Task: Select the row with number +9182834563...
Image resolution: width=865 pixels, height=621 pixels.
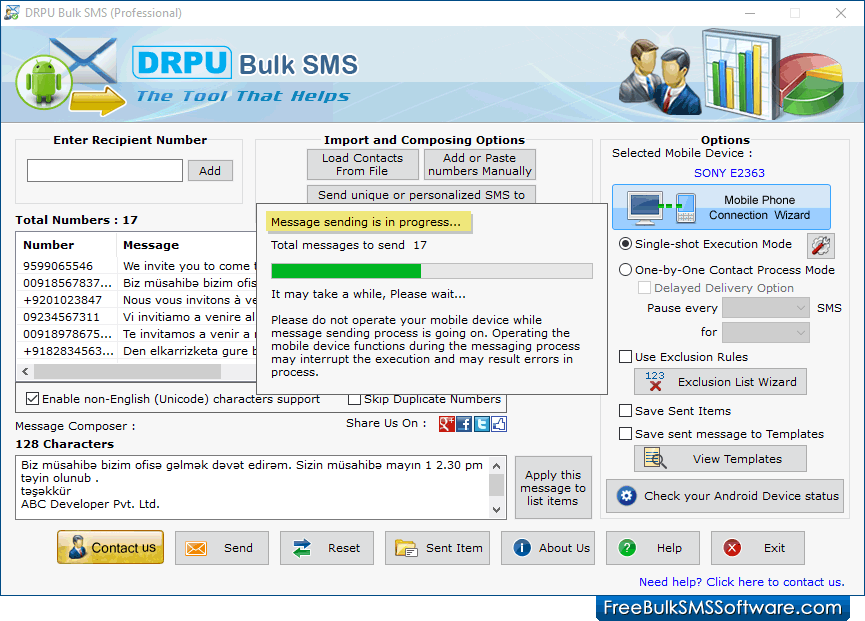Action: click(x=137, y=351)
